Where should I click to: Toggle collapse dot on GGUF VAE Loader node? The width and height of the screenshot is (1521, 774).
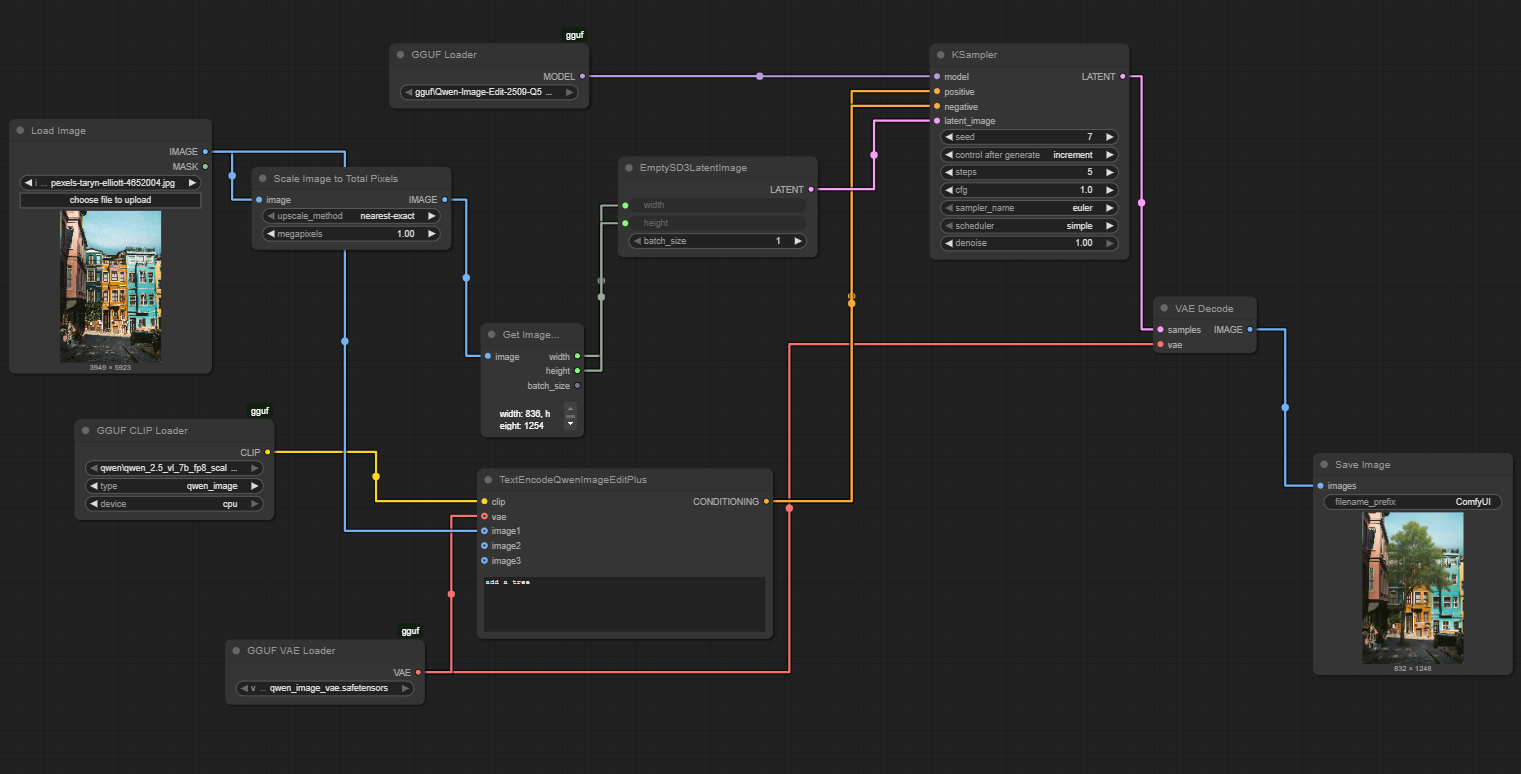pos(236,651)
